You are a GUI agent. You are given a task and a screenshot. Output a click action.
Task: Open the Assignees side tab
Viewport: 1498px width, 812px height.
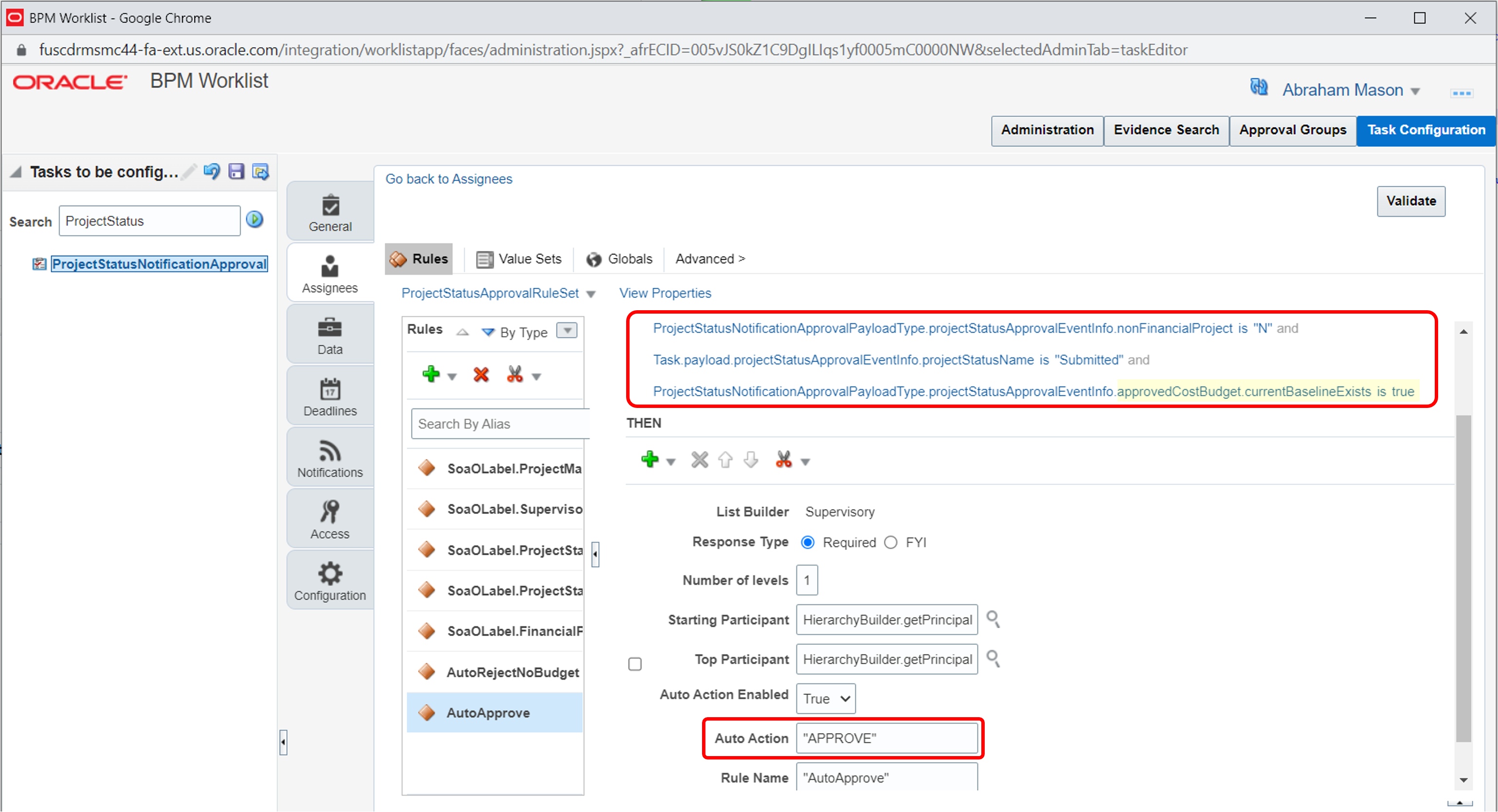[330, 273]
